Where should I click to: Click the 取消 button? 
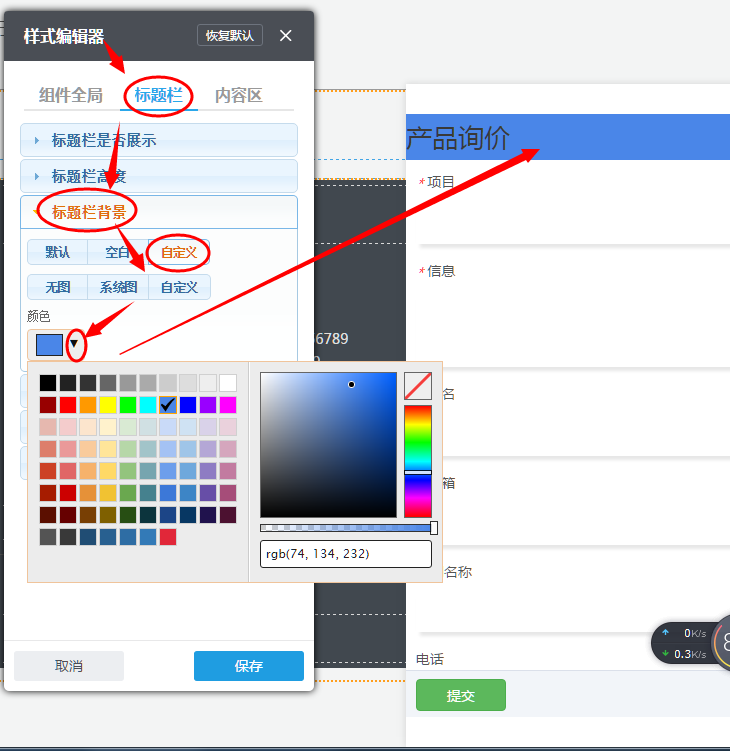69,666
